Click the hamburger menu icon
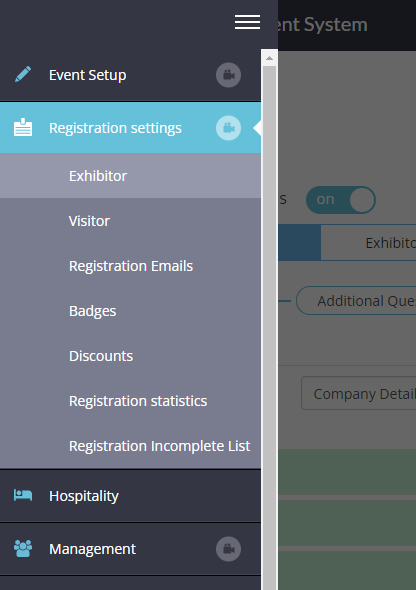 coord(247,22)
